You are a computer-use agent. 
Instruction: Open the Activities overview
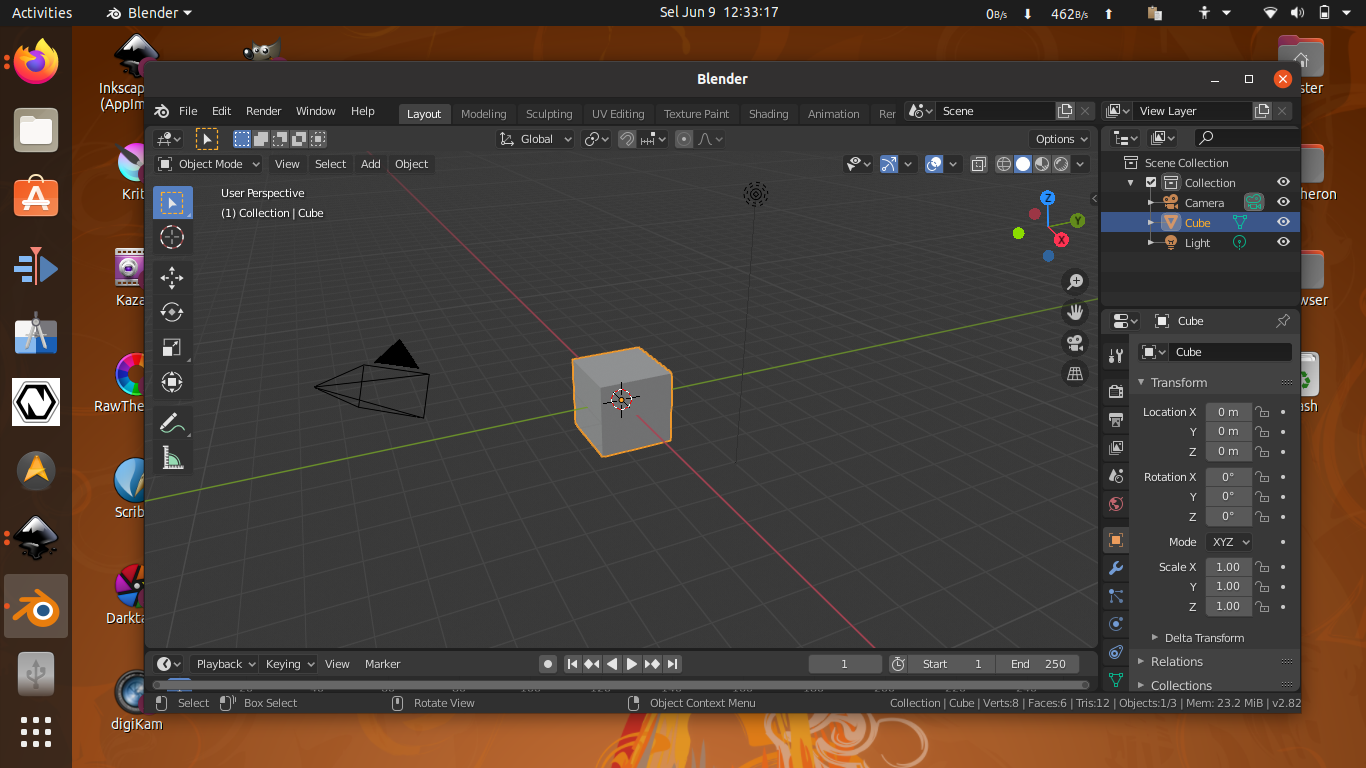pyautogui.click(x=42, y=13)
